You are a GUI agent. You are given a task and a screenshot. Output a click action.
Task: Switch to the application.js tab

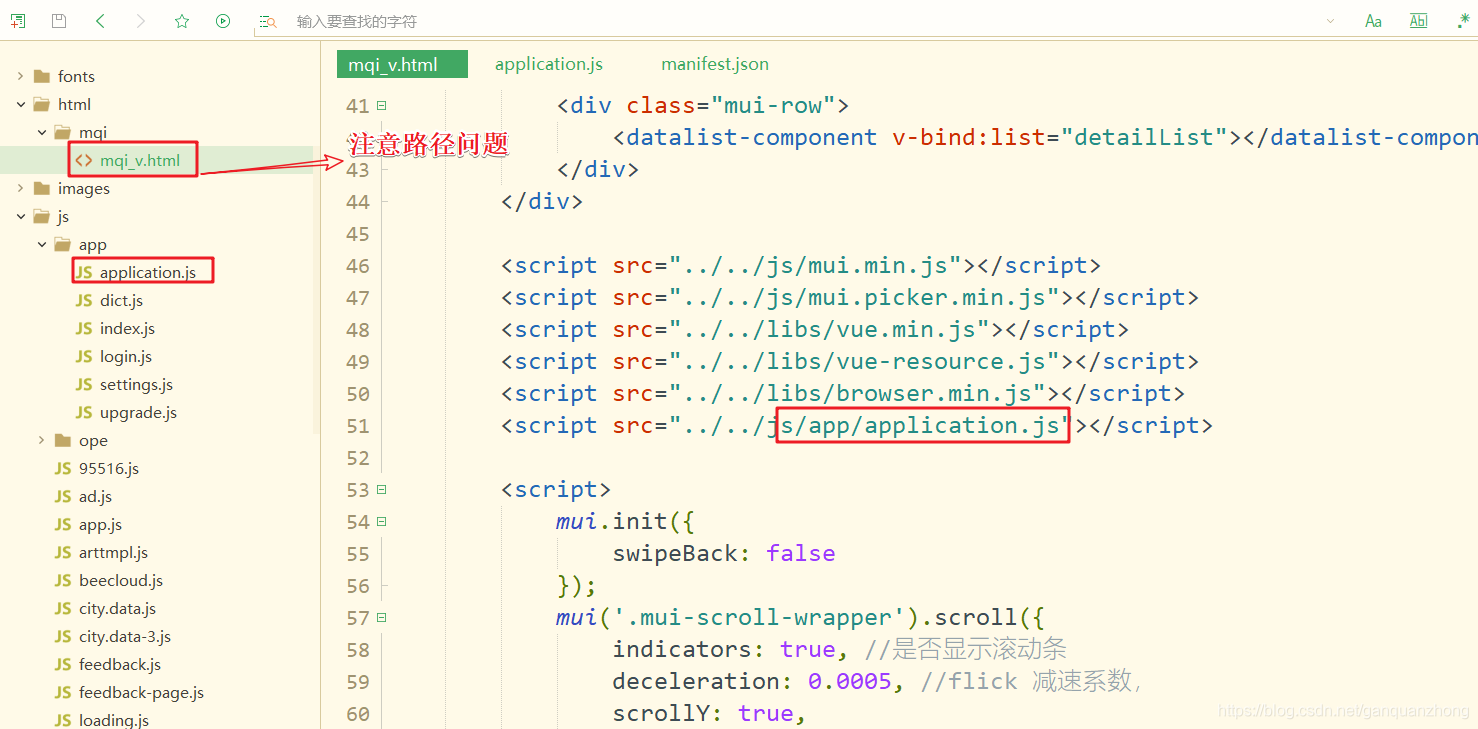click(549, 64)
